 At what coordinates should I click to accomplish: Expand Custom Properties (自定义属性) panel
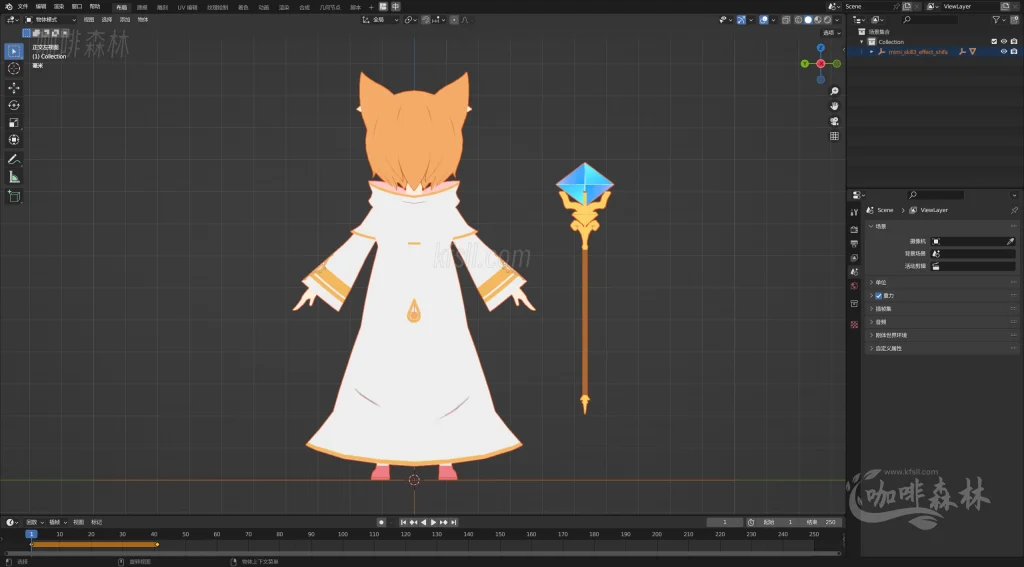tap(888, 349)
